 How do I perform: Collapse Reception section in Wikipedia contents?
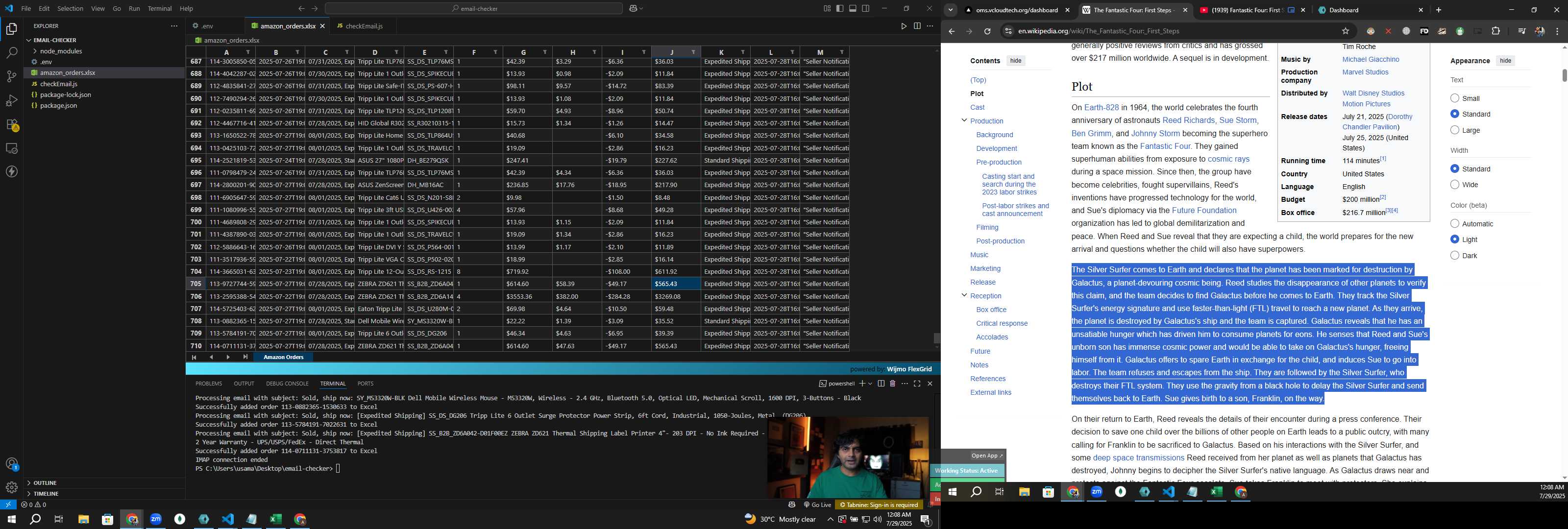(x=963, y=295)
